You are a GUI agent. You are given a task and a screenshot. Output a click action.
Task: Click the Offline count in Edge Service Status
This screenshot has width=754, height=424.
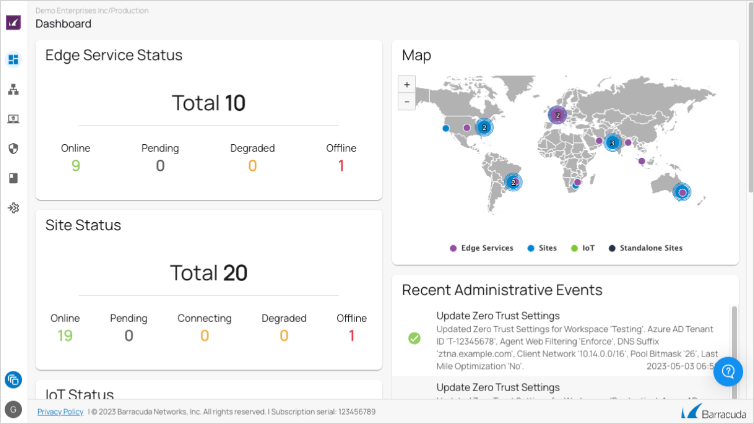tap(341, 166)
